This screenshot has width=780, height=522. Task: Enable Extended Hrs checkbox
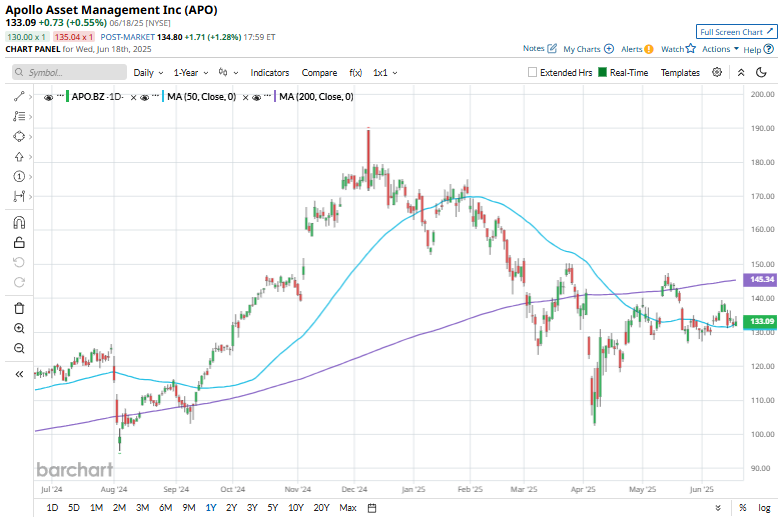[x=533, y=73]
